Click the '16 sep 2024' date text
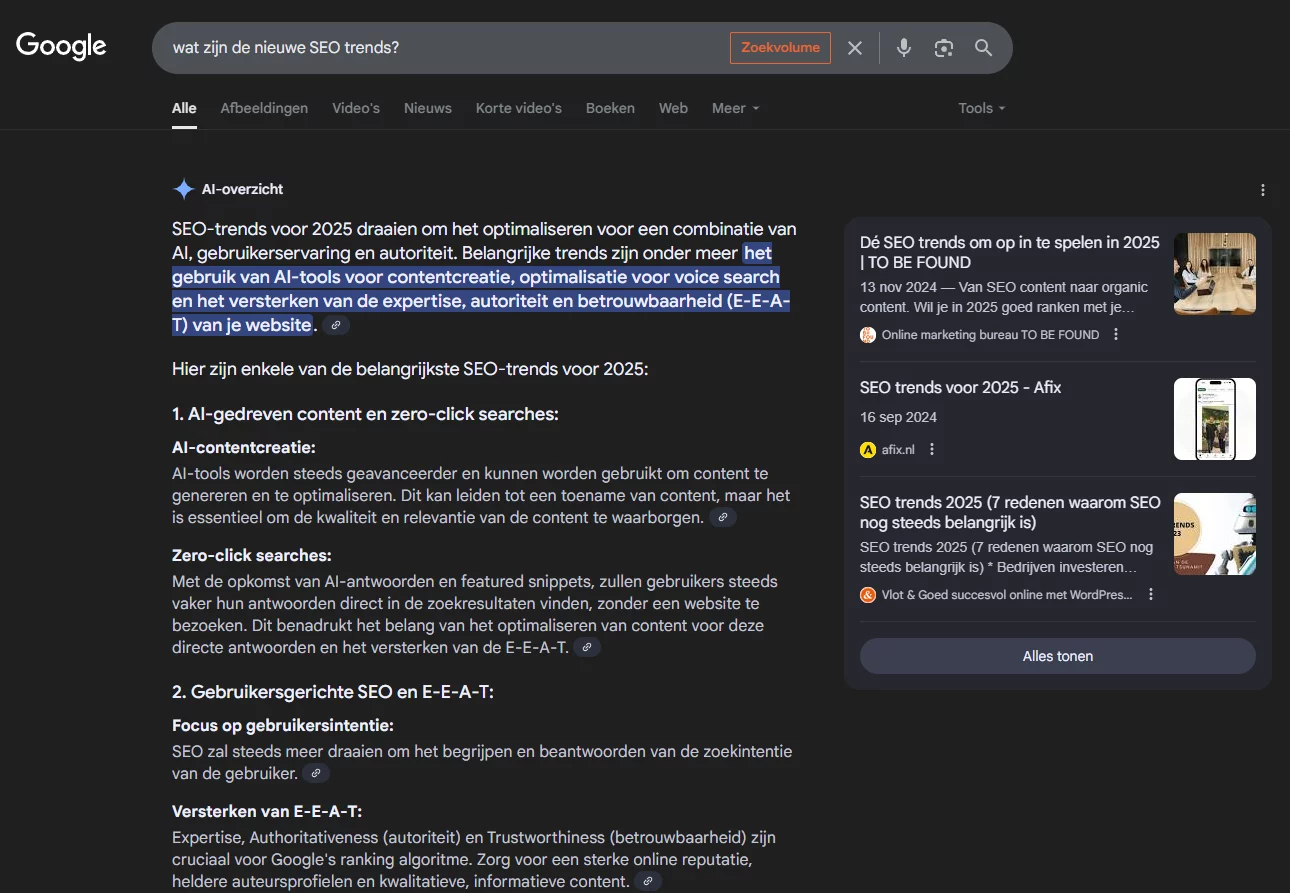 tap(898, 417)
